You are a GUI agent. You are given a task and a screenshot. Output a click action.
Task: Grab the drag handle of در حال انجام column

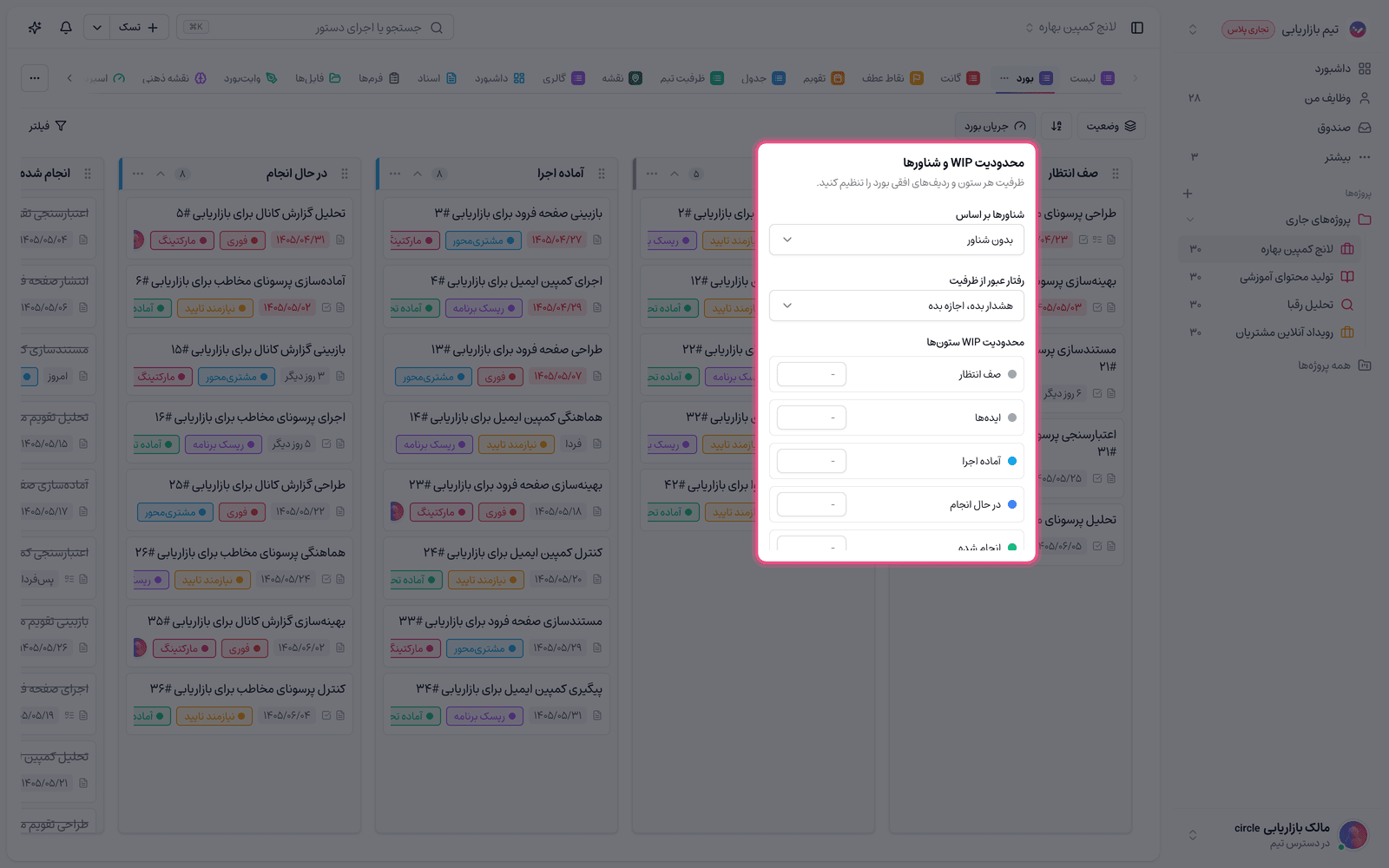(x=345, y=174)
